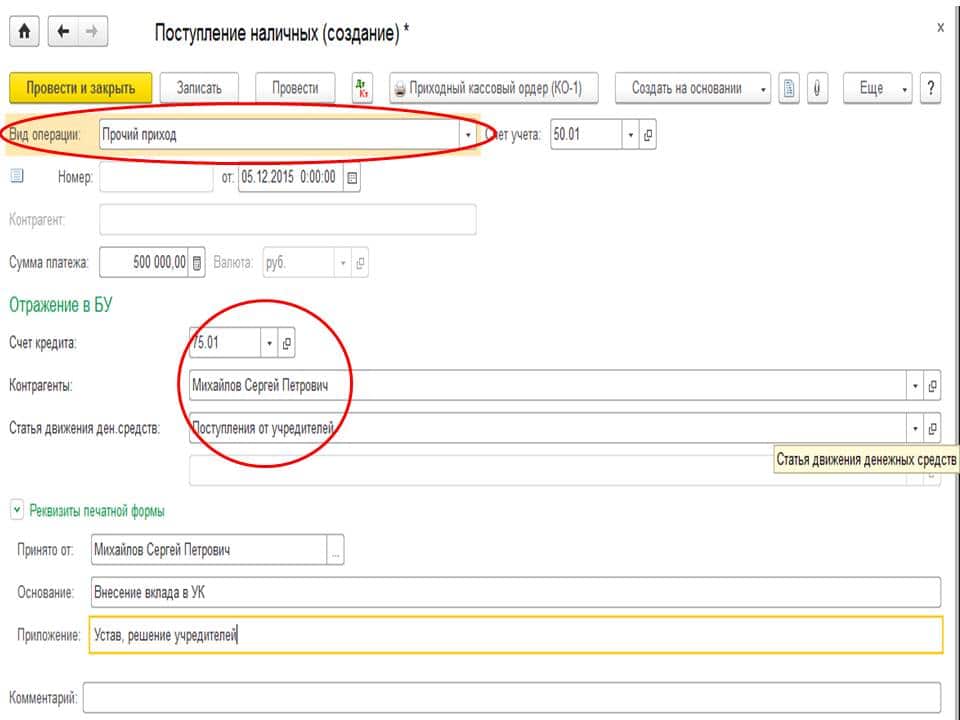Open Контрагенты item form icon

[x=932, y=386]
